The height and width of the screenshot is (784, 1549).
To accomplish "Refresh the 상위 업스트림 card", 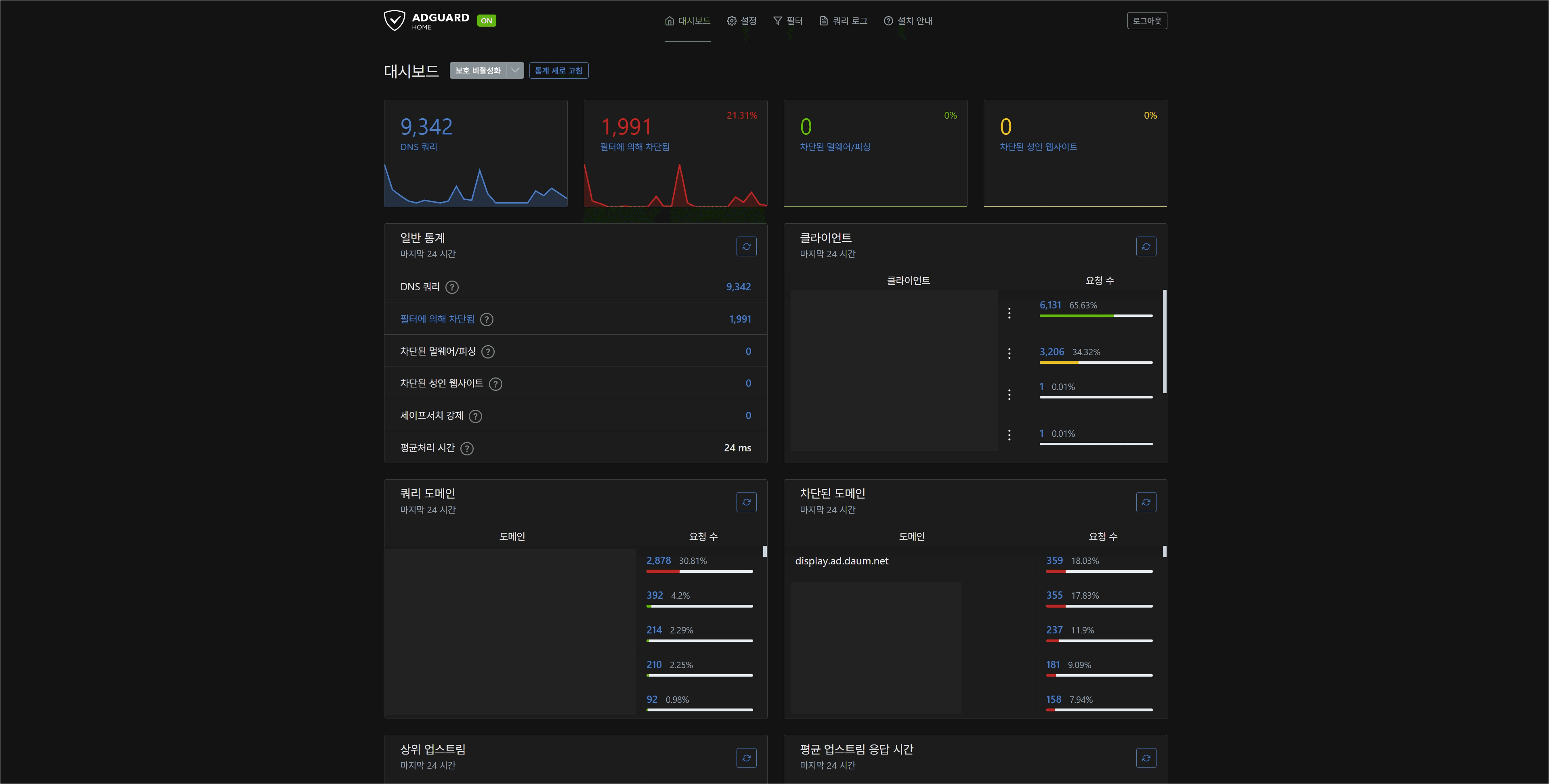I will coord(746,758).
